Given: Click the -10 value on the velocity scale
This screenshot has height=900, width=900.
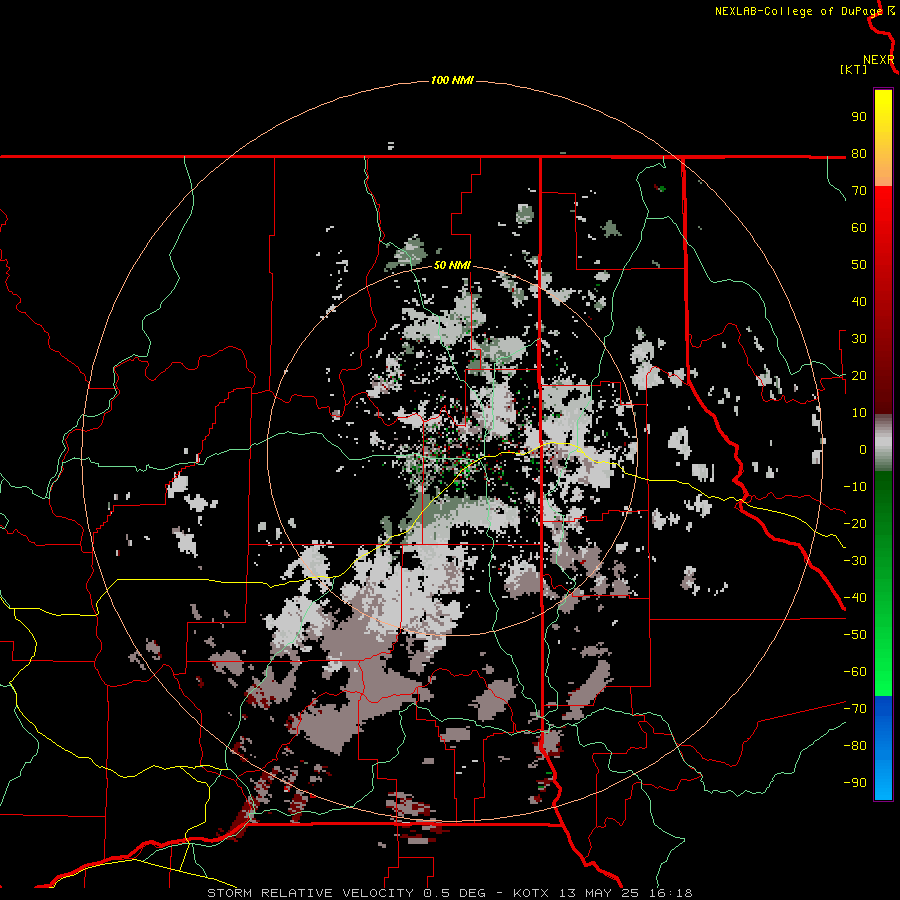Looking at the screenshot, I should coord(855,487).
